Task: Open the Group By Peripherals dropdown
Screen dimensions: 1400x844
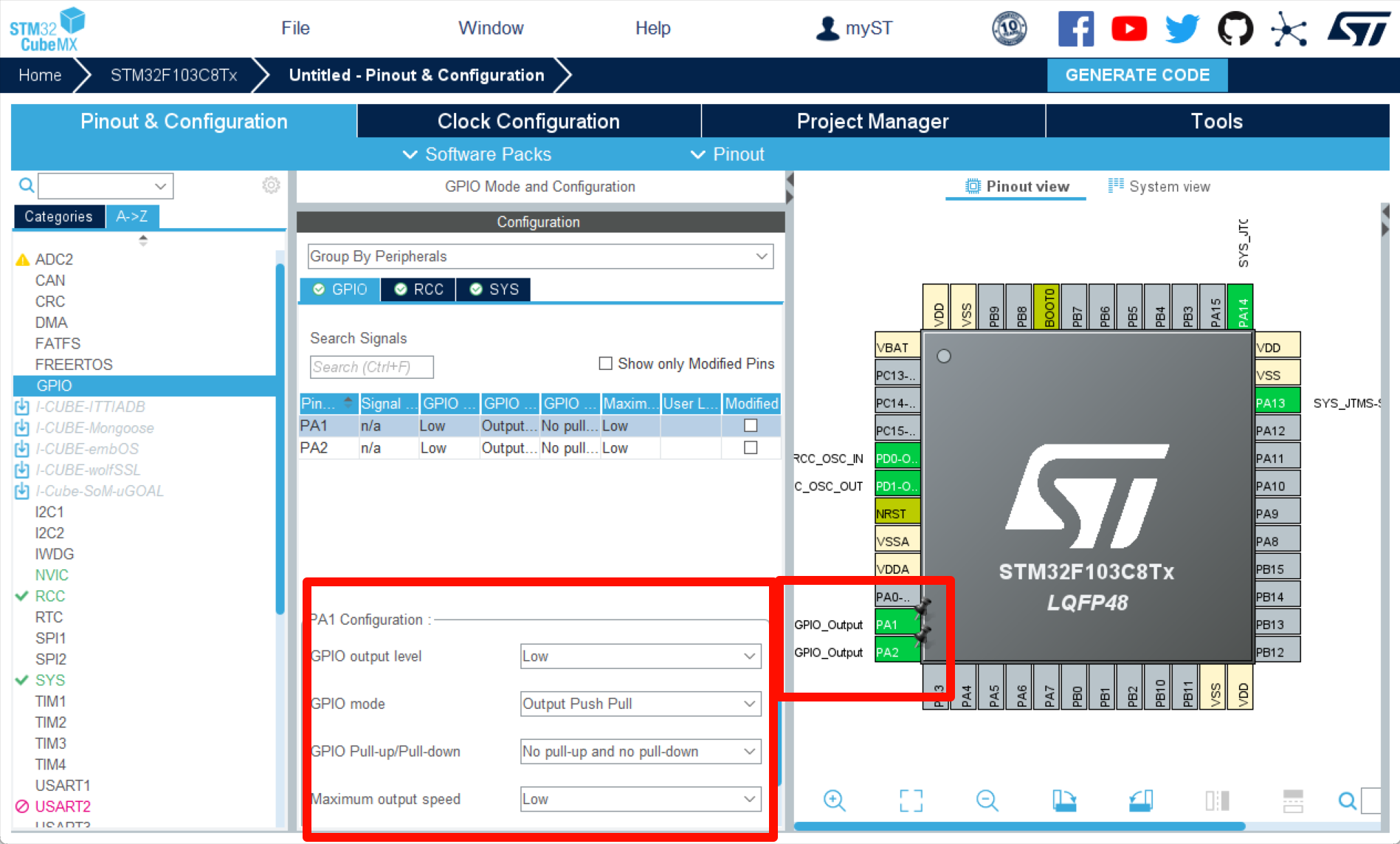Action: (x=540, y=256)
